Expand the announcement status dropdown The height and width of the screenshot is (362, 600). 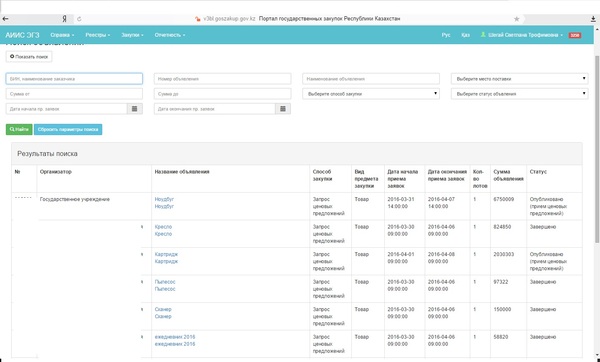[x=520, y=94]
